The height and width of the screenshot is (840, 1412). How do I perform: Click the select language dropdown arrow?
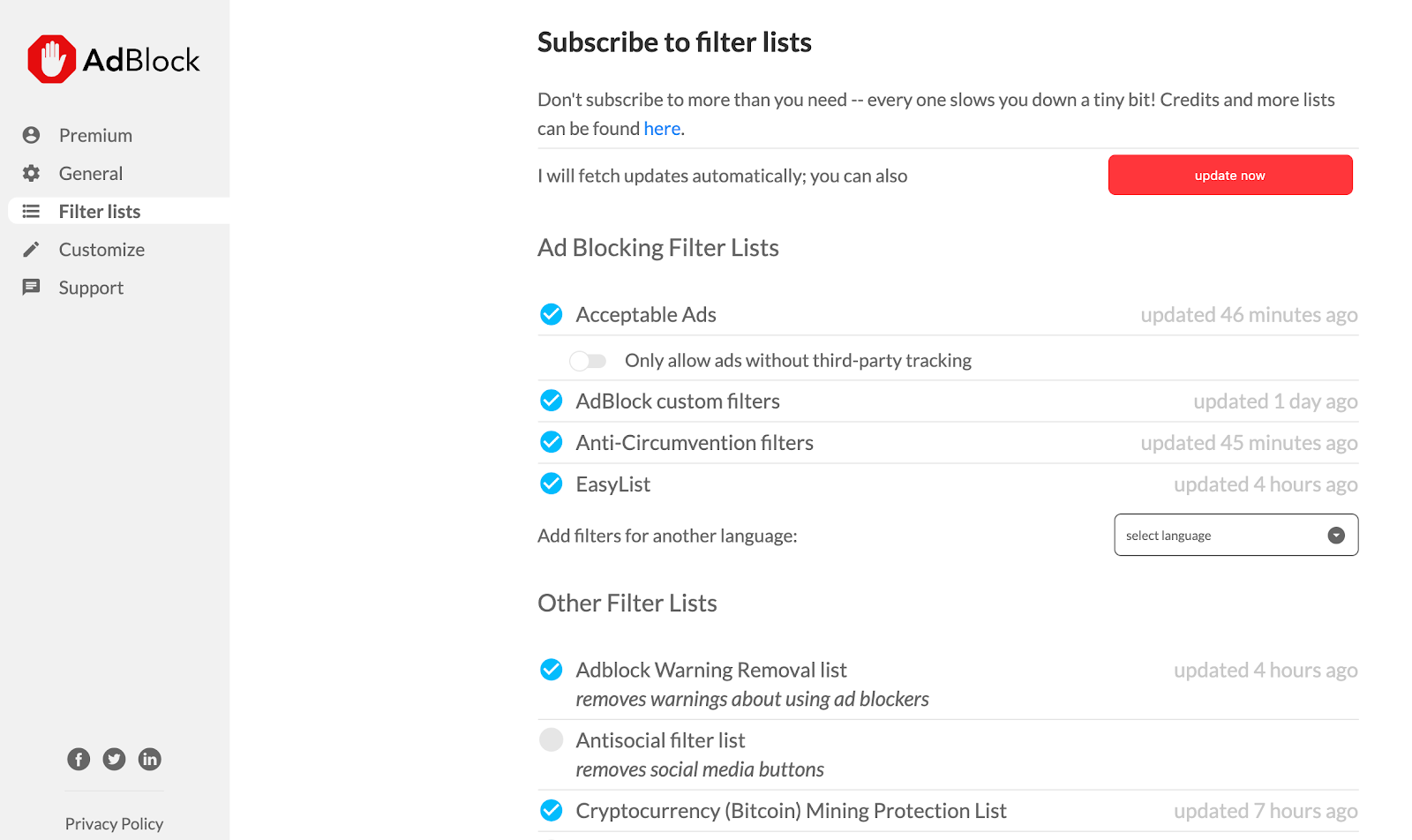(x=1336, y=536)
